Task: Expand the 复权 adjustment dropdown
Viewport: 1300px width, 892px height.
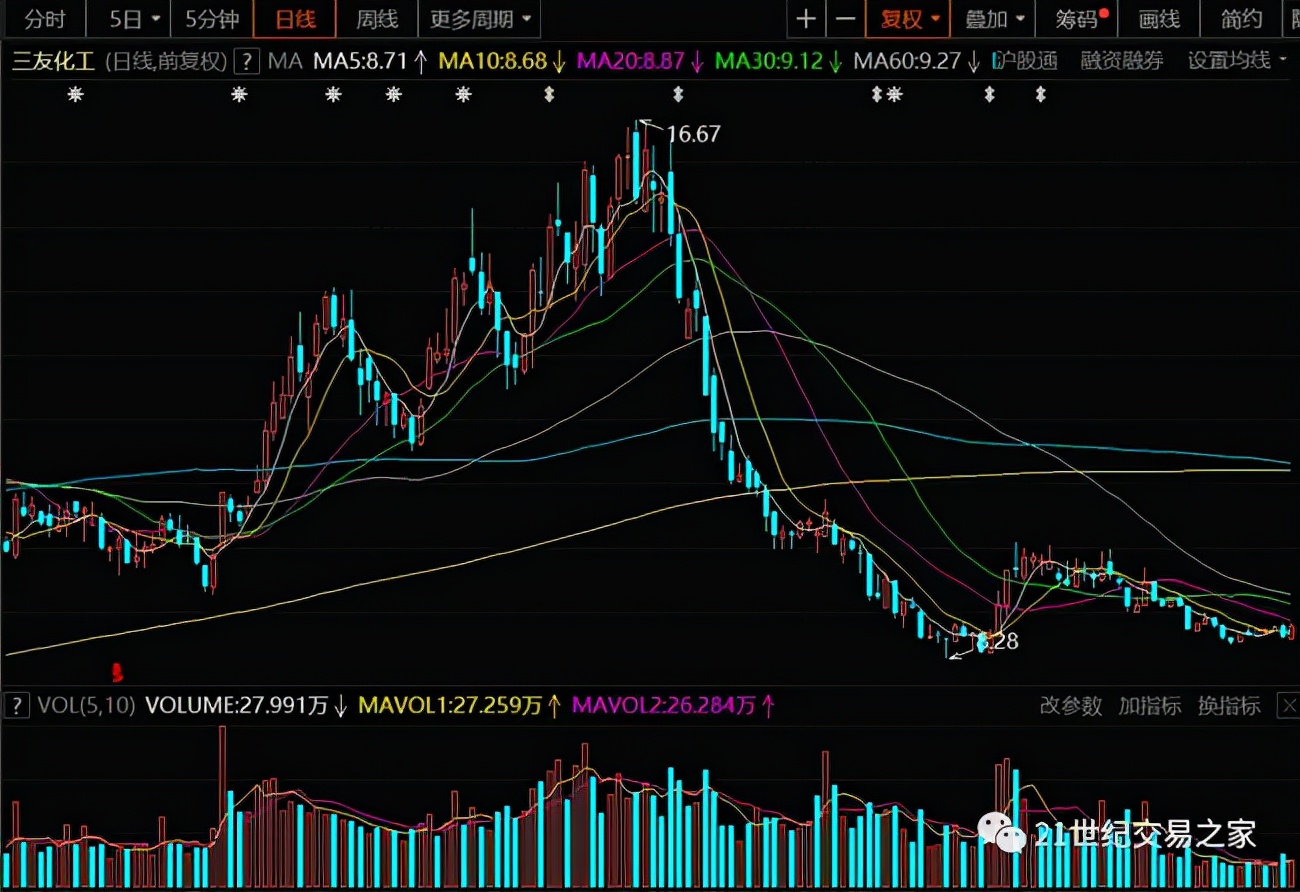Action: pos(908,19)
